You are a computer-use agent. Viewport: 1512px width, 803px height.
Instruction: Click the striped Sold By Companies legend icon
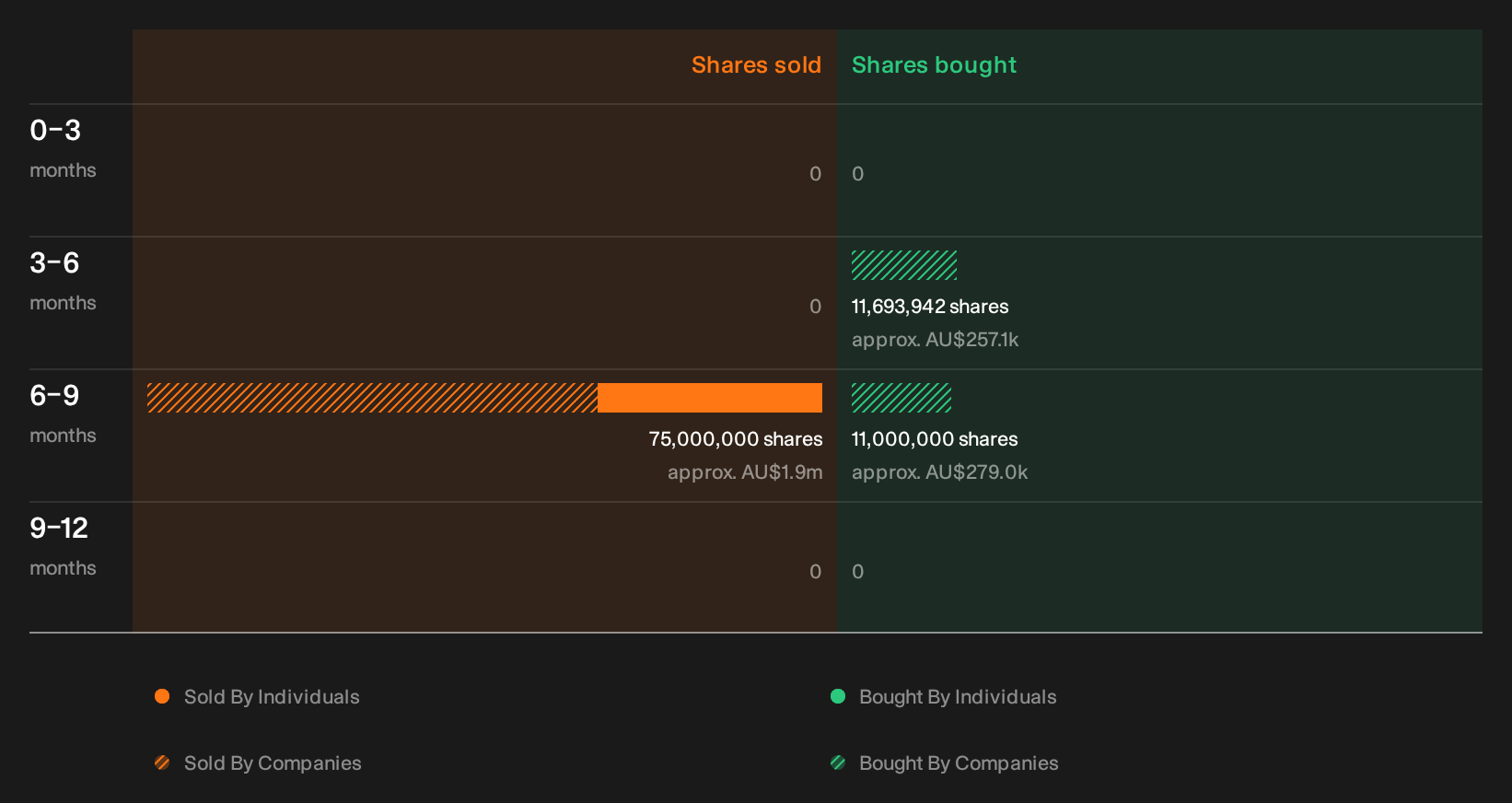point(162,762)
